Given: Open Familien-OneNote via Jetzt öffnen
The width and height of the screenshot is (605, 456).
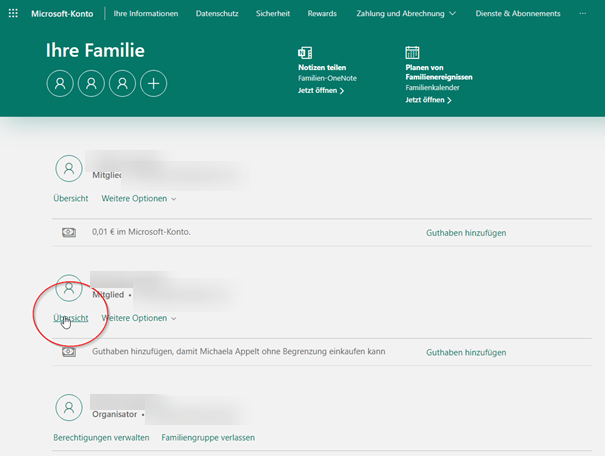Looking at the screenshot, I should tap(321, 91).
